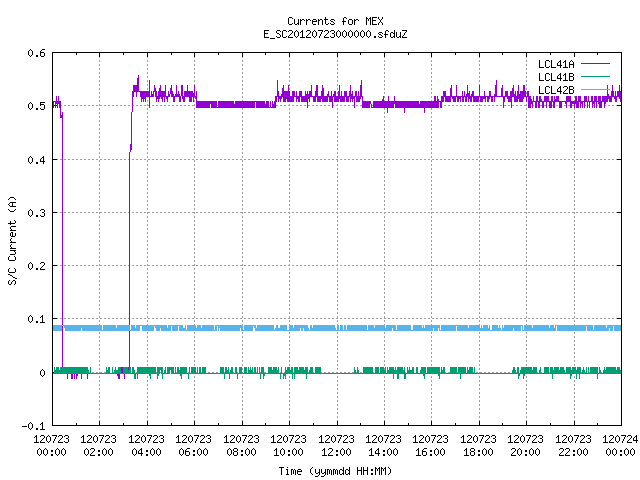Click the x-axis tick label 120723 06:00
Viewport: 640px width, 480px height.
[193, 446]
